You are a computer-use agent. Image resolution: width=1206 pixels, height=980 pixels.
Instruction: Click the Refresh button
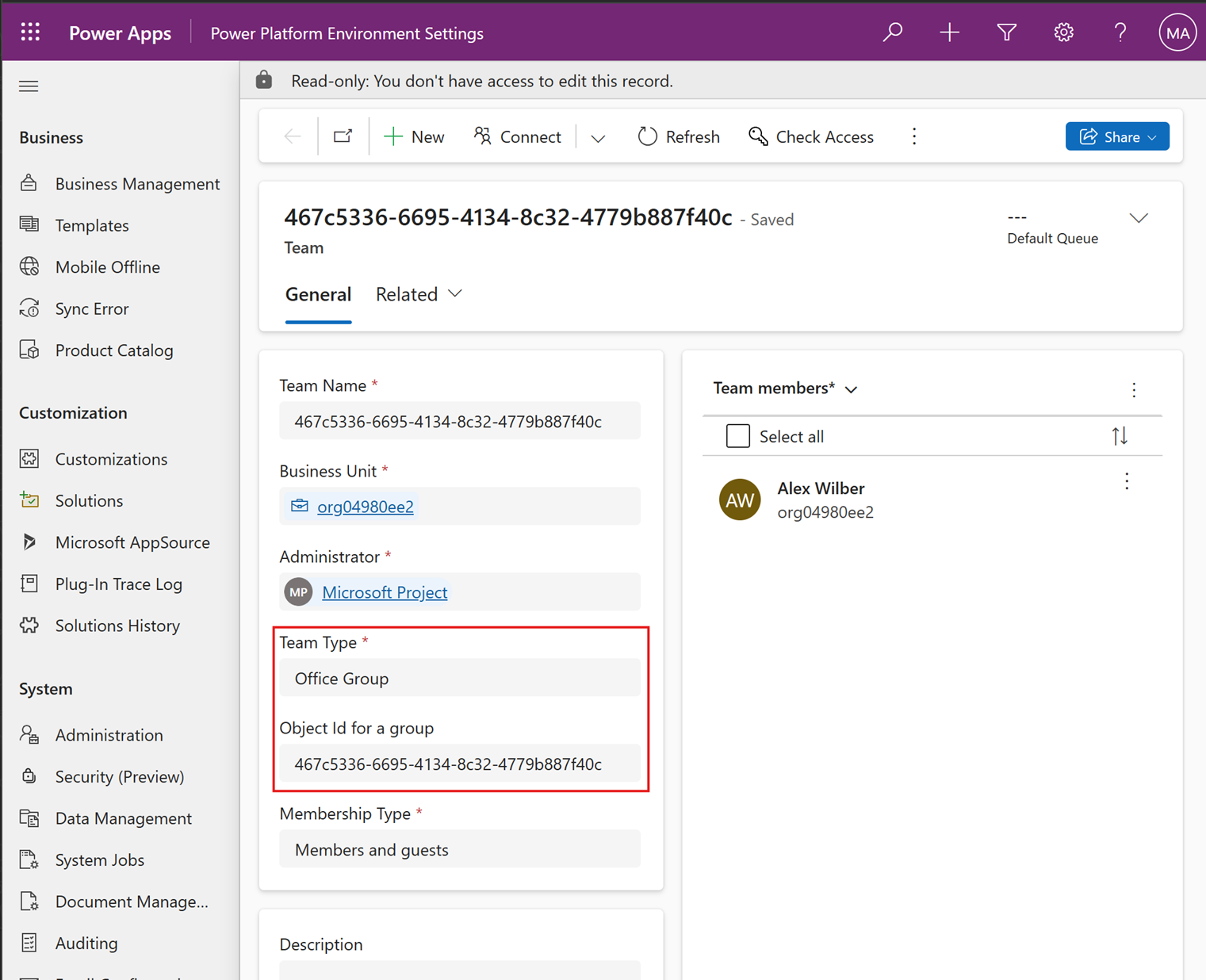(679, 136)
